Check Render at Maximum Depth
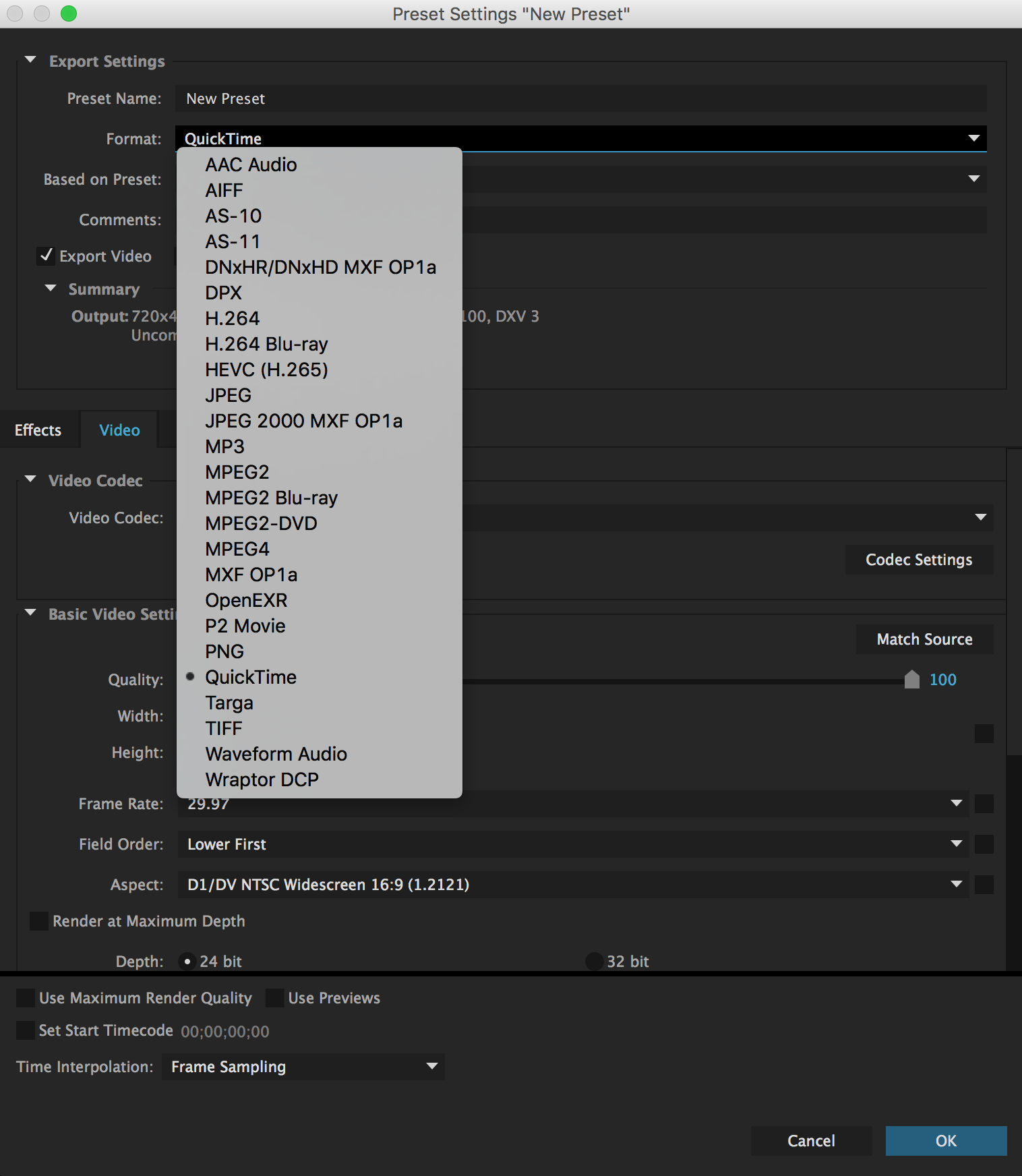The height and width of the screenshot is (1176, 1022). click(x=39, y=921)
